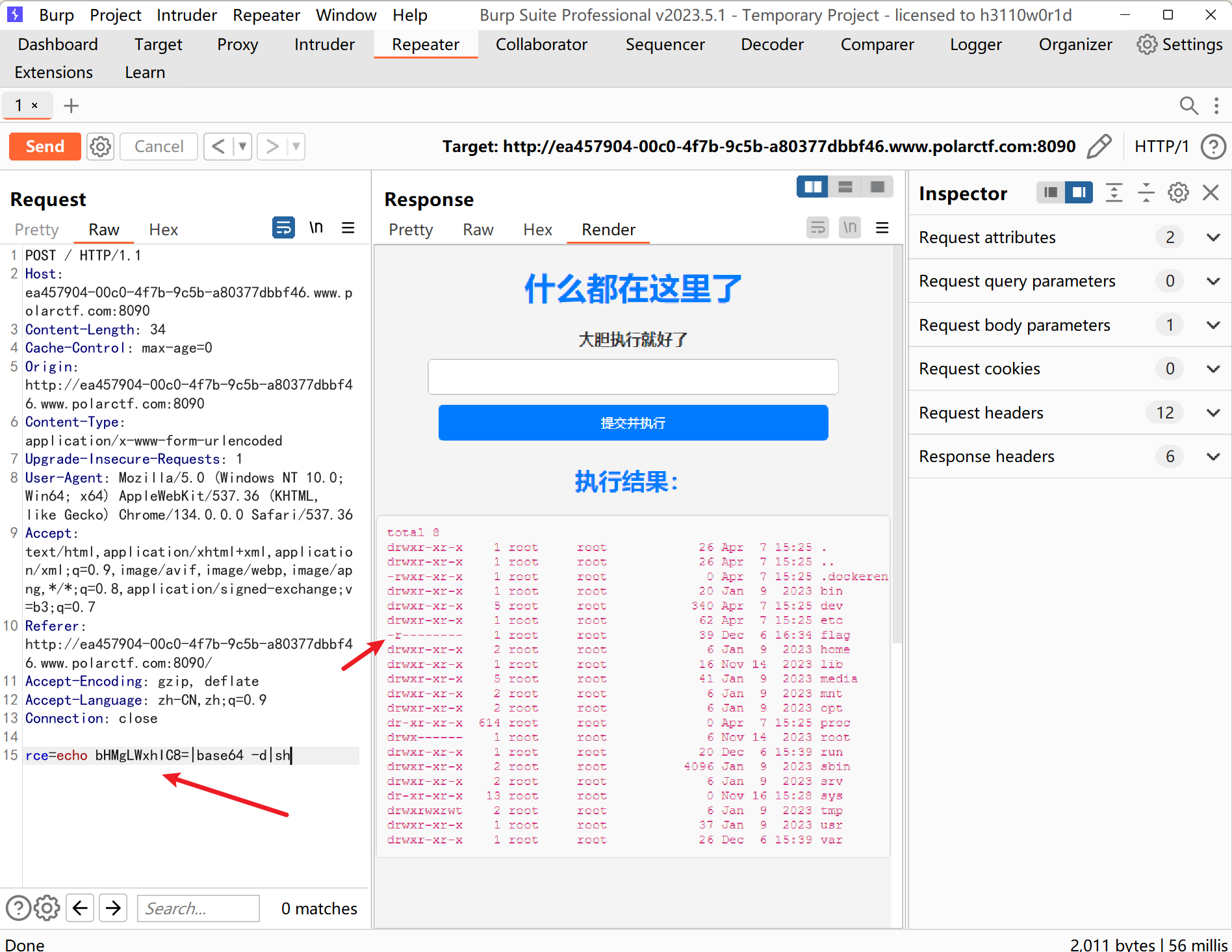This screenshot has width=1232, height=952.
Task: Toggle non-printable characters in response
Action: pyautogui.click(x=850, y=227)
